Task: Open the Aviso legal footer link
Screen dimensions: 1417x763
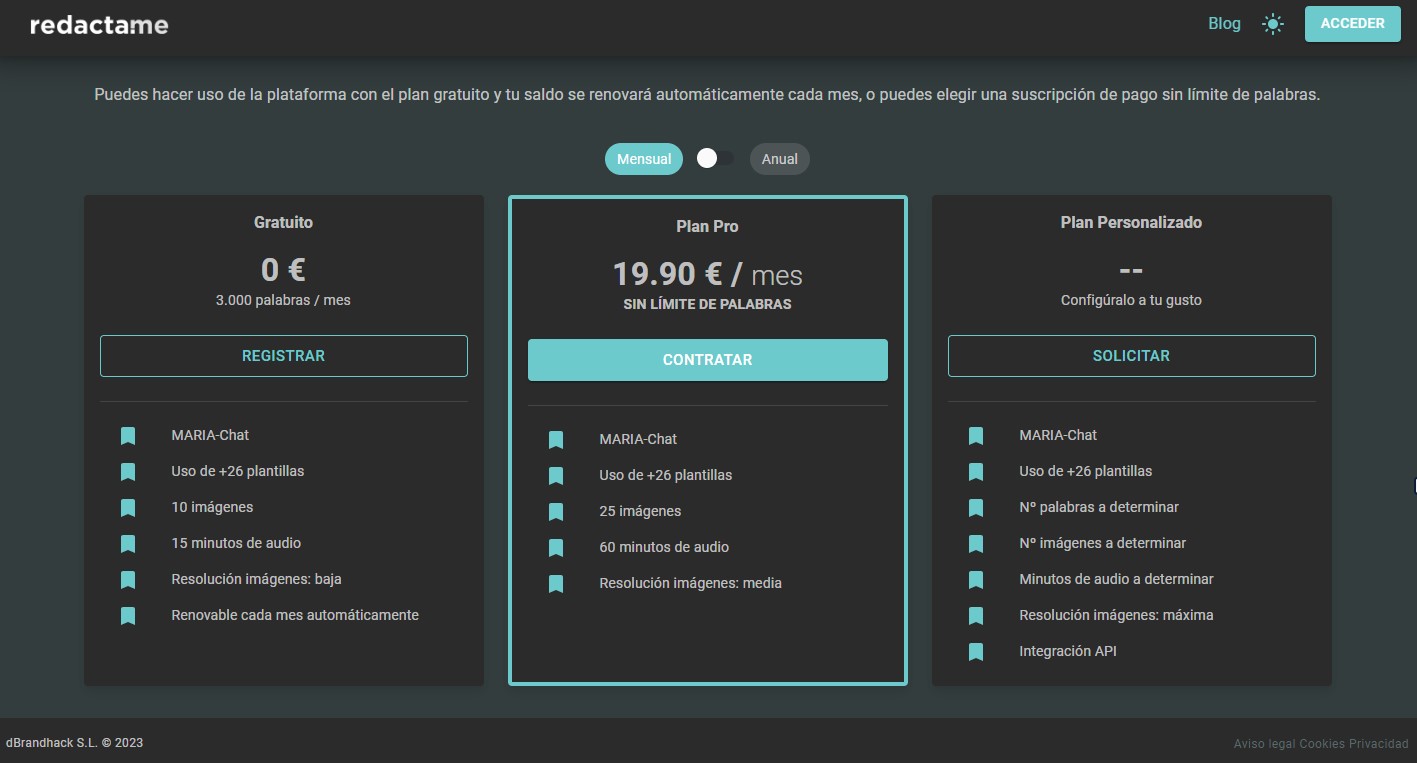Action: [x=1264, y=744]
